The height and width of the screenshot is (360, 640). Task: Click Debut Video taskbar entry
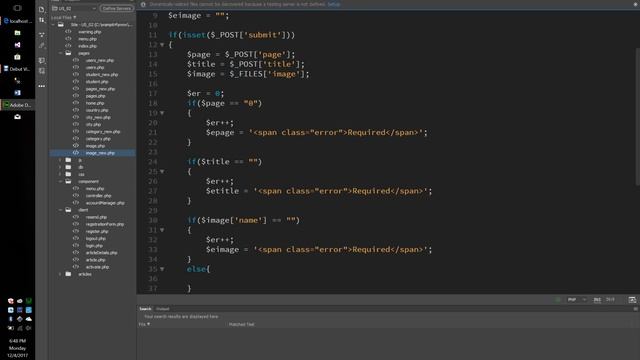tap(17, 69)
